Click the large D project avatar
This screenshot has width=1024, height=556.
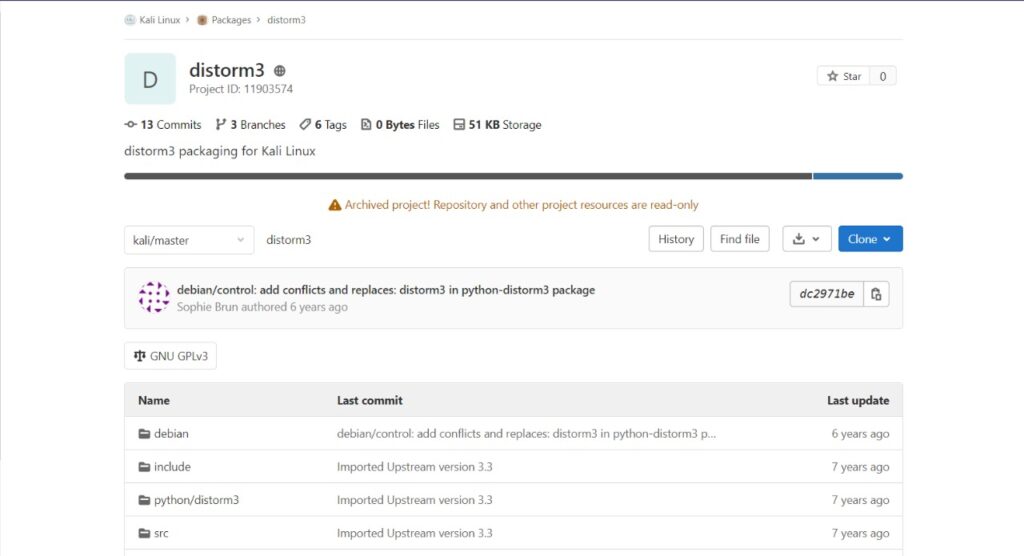pos(150,79)
